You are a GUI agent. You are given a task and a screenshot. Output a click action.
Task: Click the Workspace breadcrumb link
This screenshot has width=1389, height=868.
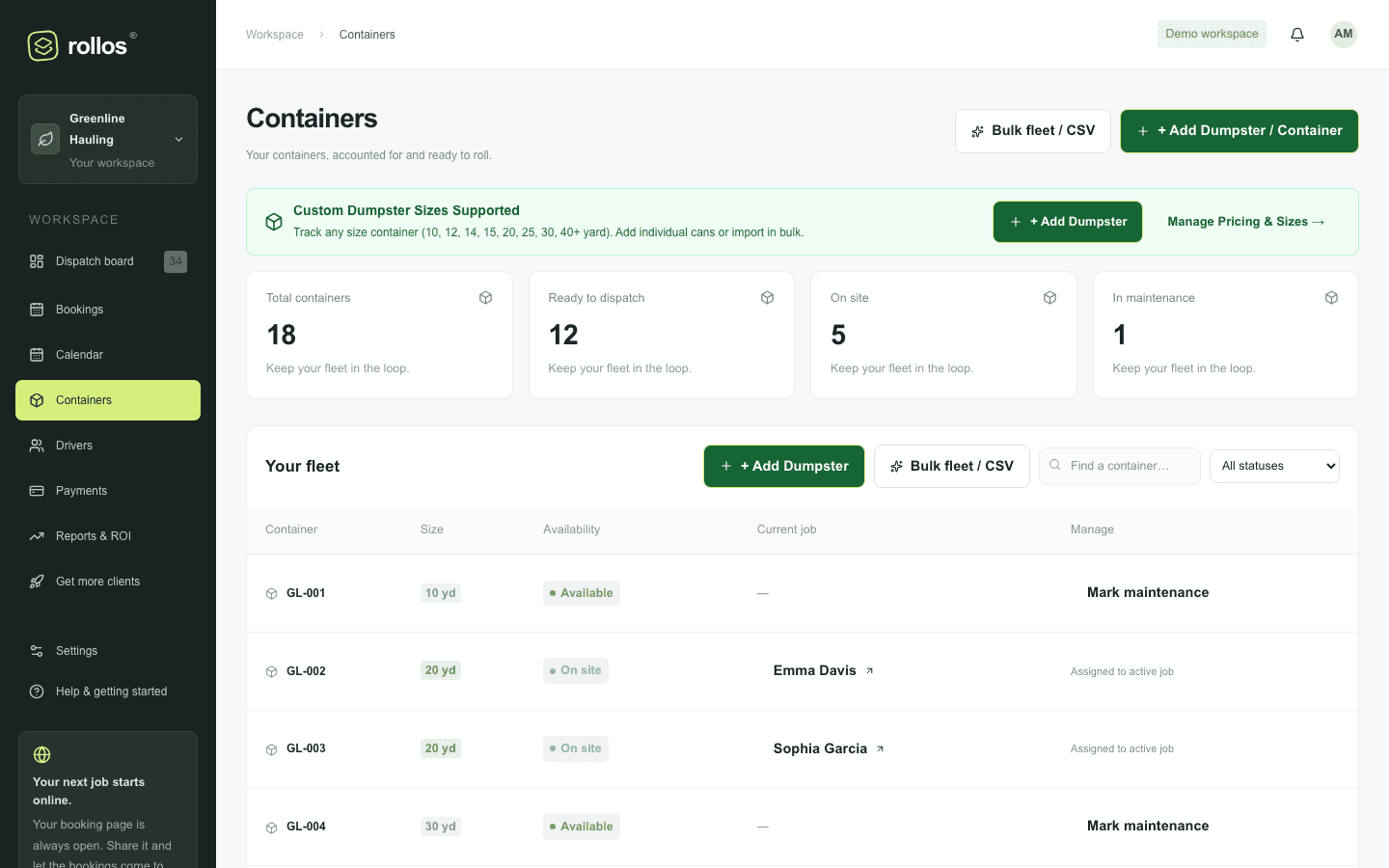tap(275, 35)
